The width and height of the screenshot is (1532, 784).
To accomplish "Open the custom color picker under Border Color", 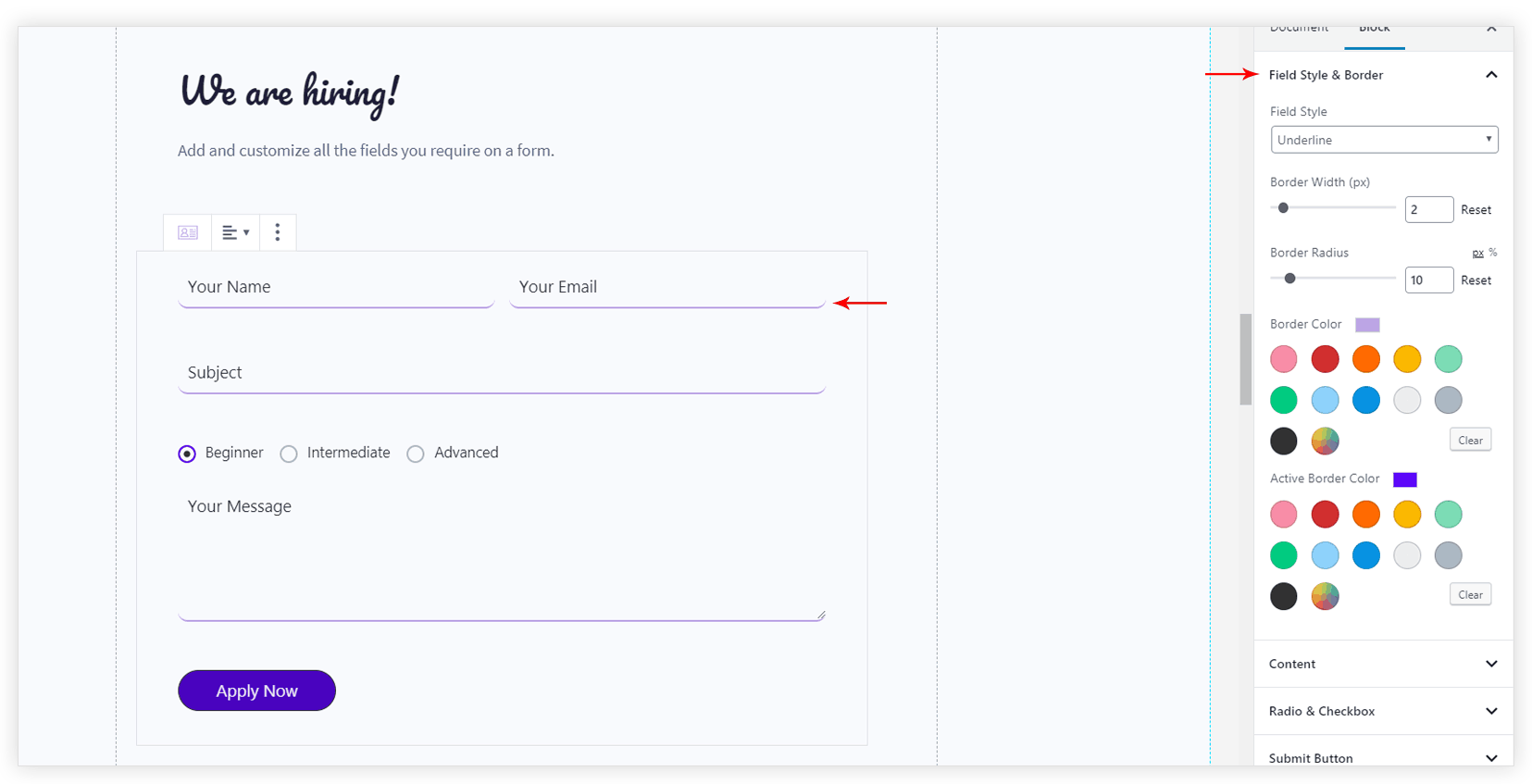I will (1325, 441).
